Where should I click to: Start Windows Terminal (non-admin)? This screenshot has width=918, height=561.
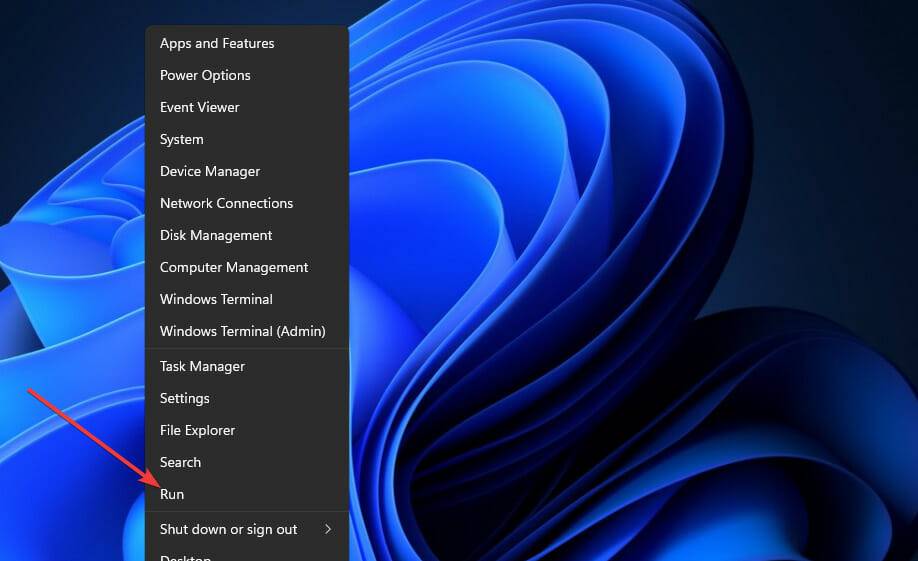pyautogui.click(x=216, y=299)
